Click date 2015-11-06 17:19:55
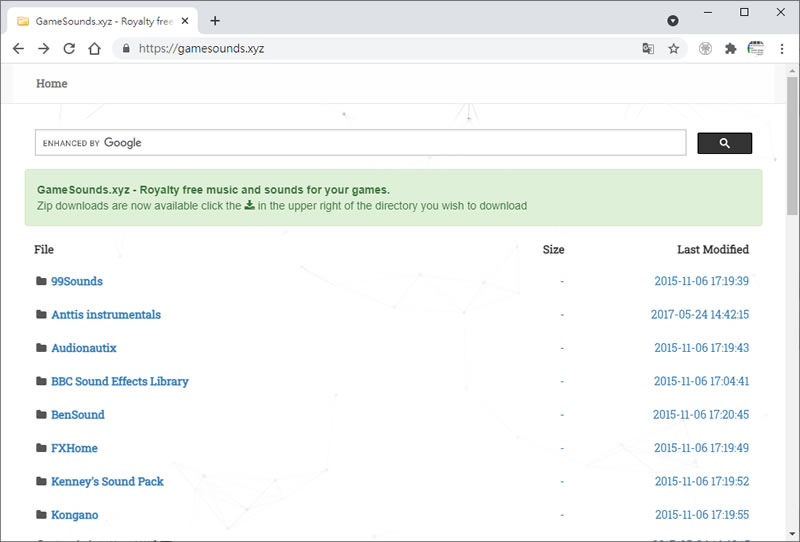 pos(703,514)
